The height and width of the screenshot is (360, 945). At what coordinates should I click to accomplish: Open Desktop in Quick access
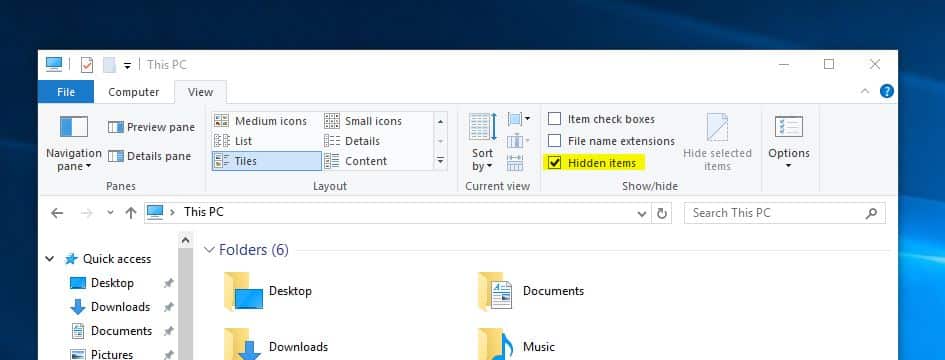coord(102,283)
